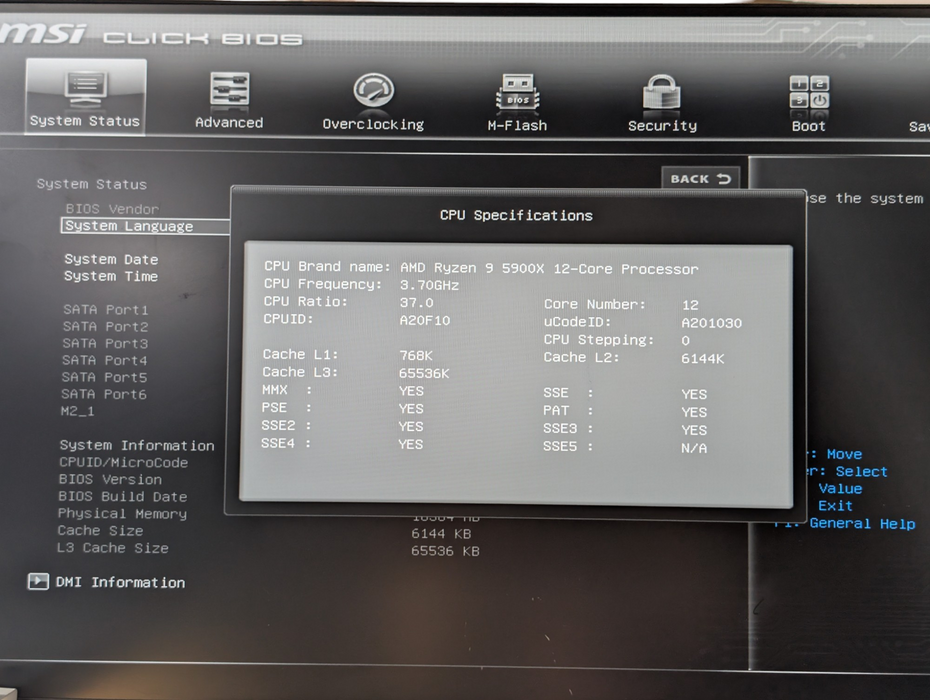930x700 pixels.
Task: Switch to the Boot tab label
Action: tap(808, 126)
